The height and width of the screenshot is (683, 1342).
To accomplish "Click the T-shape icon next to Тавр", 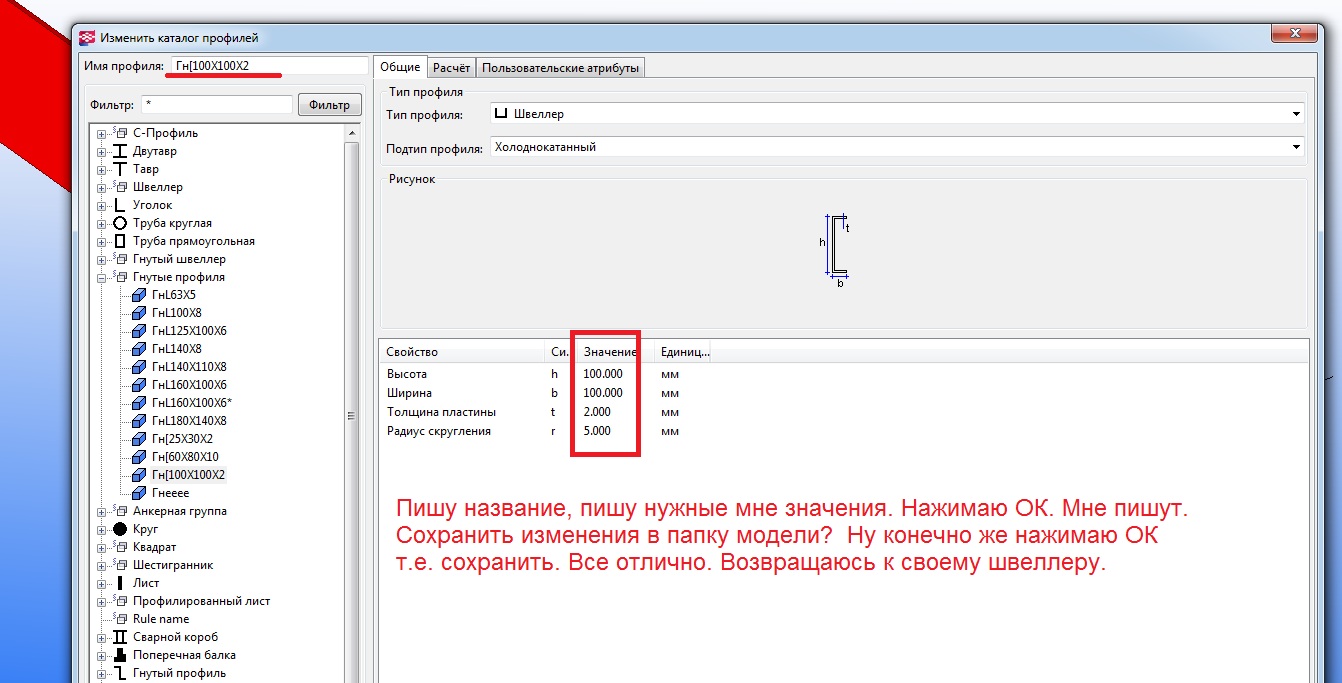I will tap(120, 169).
